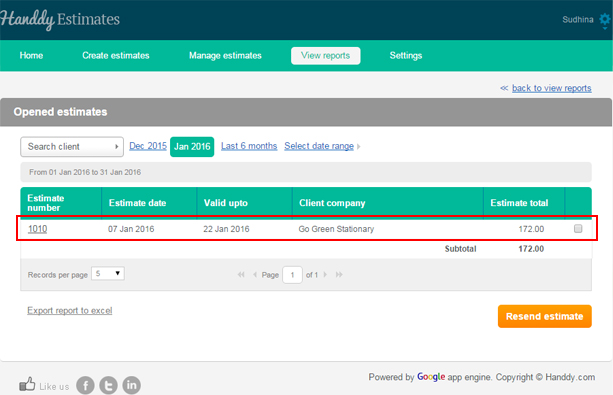Click the Twitter icon in footer
613x395 pixels.
click(108, 385)
